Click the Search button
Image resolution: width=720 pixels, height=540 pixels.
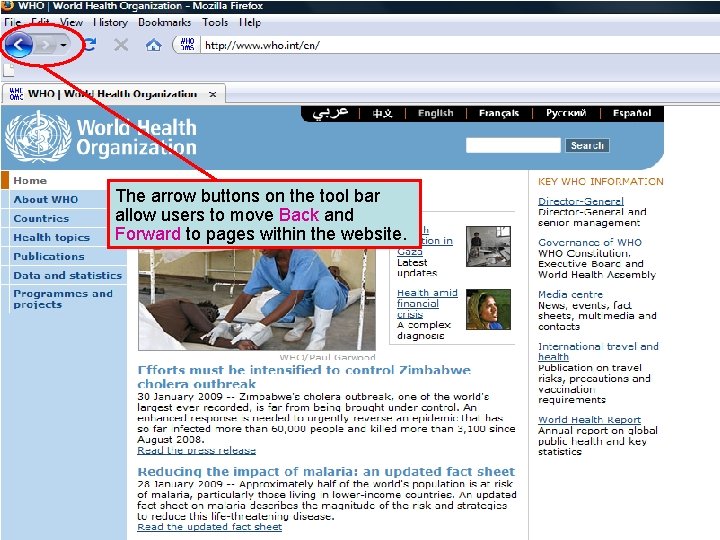pos(587,146)
